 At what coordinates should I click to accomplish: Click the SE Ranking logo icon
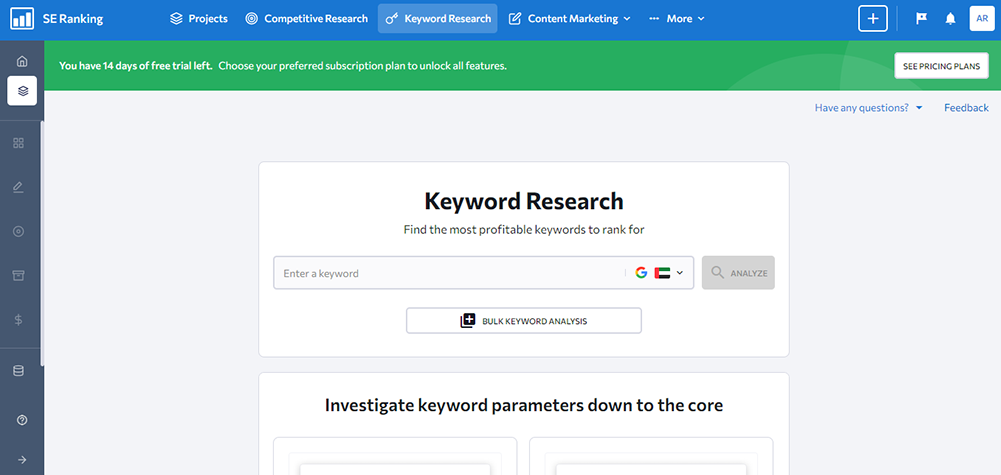22,19
